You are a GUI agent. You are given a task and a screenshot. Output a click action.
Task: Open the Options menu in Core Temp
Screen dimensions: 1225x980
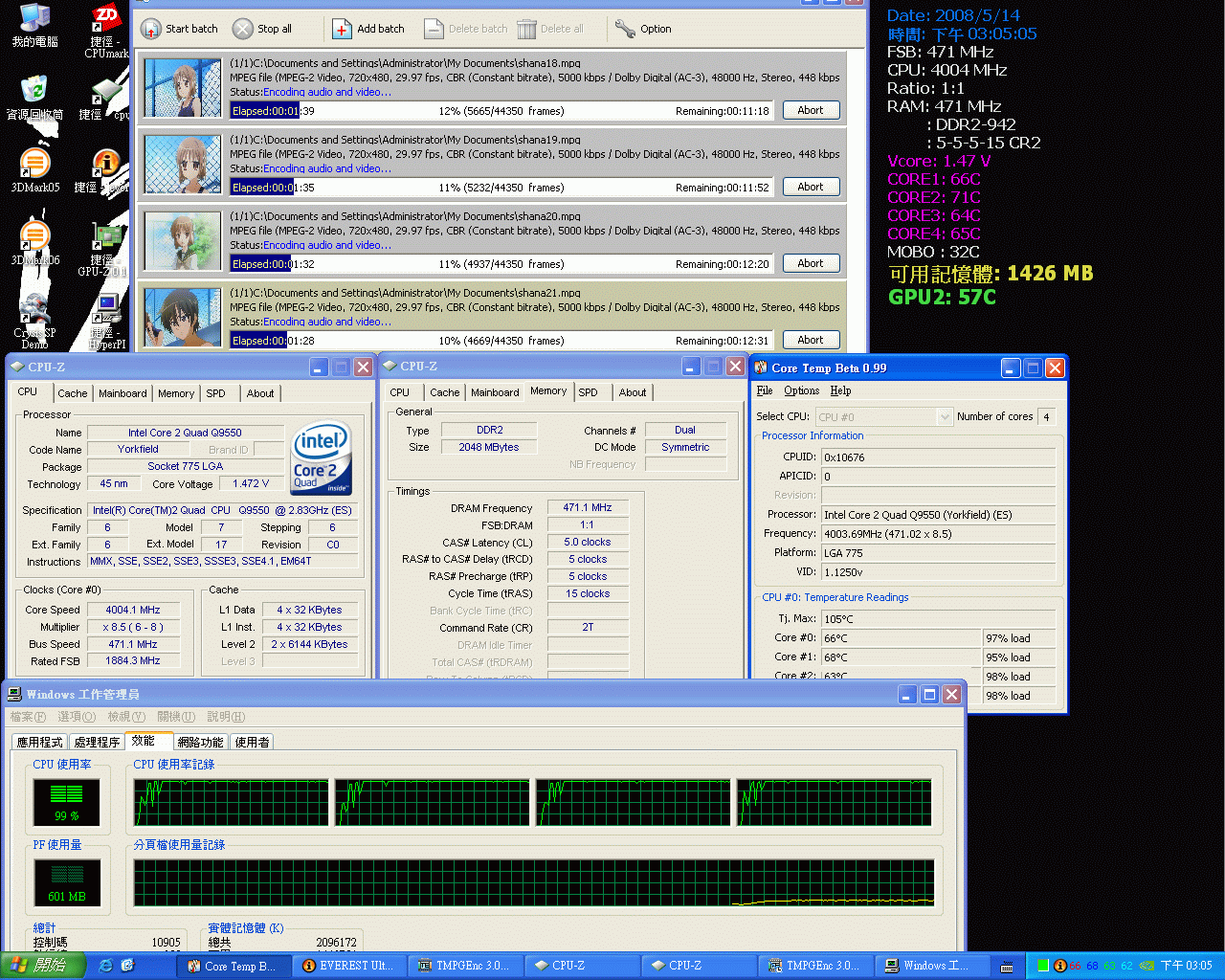coord(802,390)
